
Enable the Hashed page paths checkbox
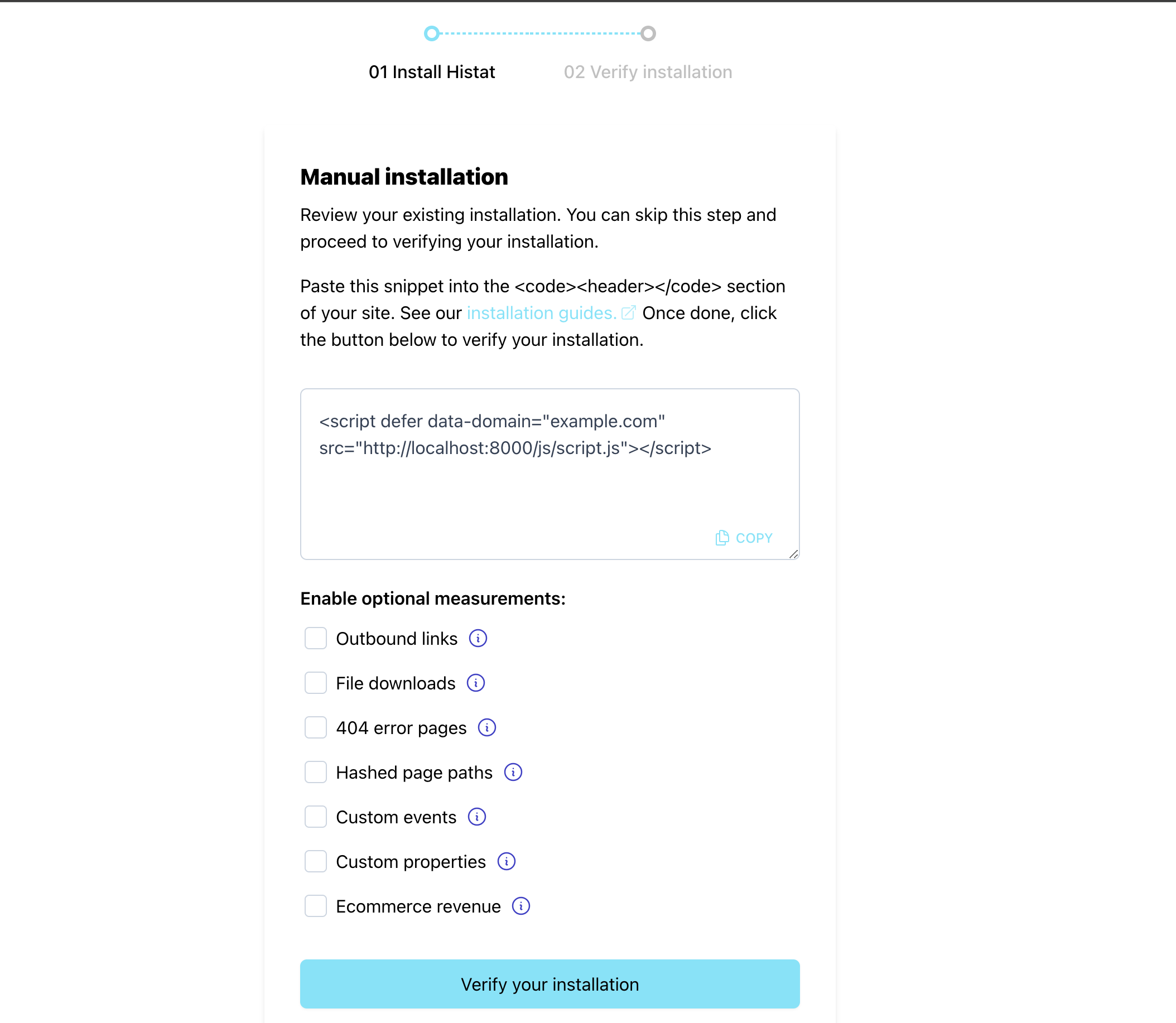click(x=315, y=772)
